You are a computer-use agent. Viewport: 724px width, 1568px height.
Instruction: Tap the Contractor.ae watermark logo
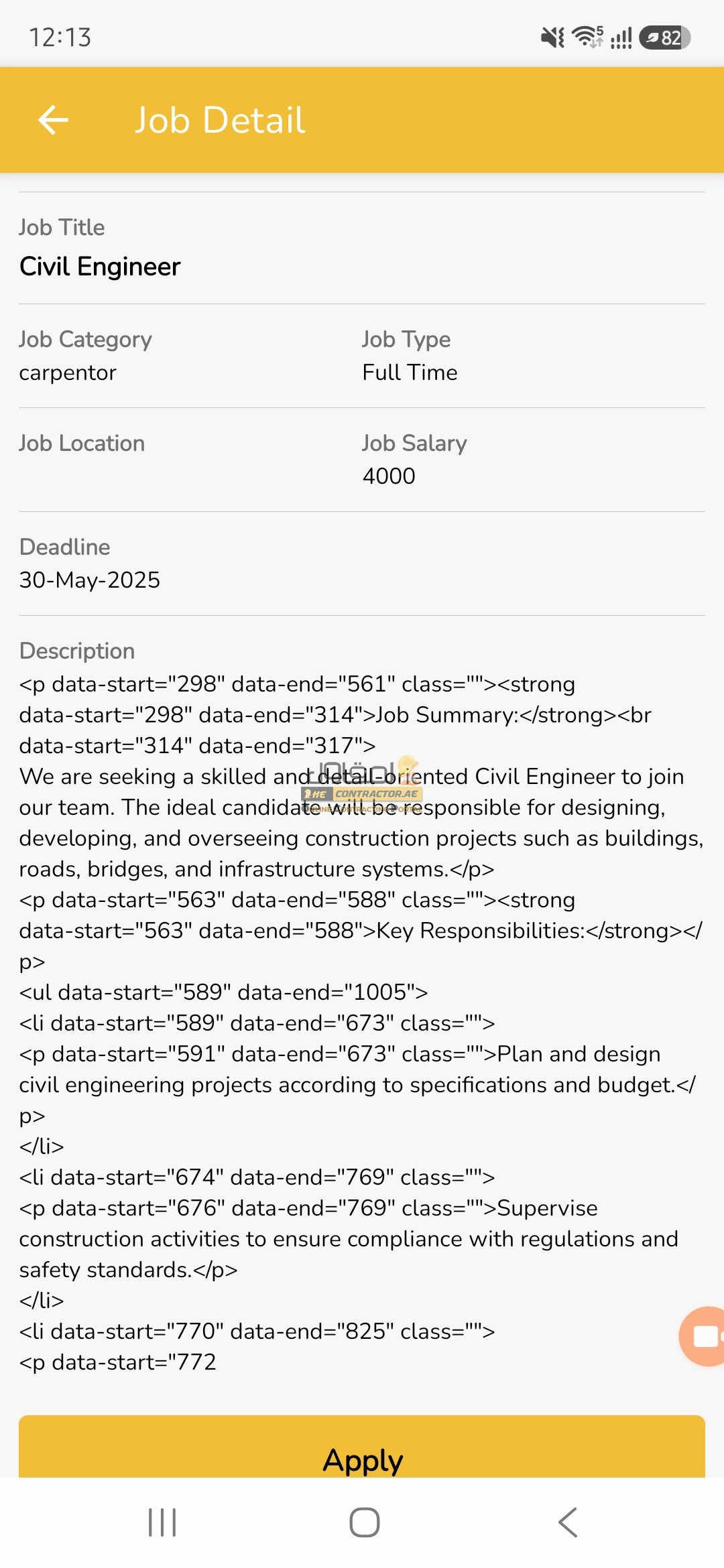point(362,785)
